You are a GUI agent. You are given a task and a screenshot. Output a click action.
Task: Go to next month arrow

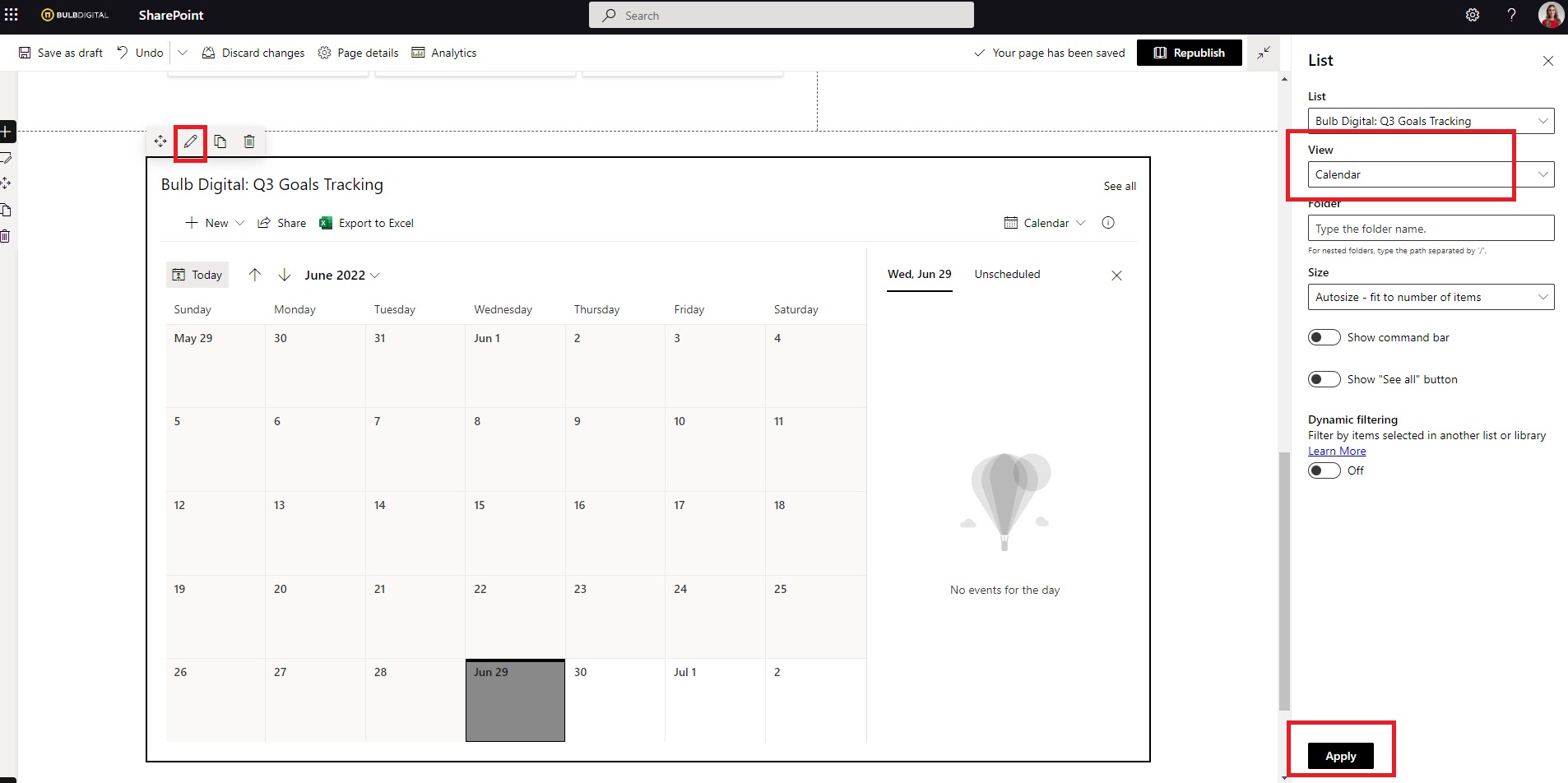point(285,275)
